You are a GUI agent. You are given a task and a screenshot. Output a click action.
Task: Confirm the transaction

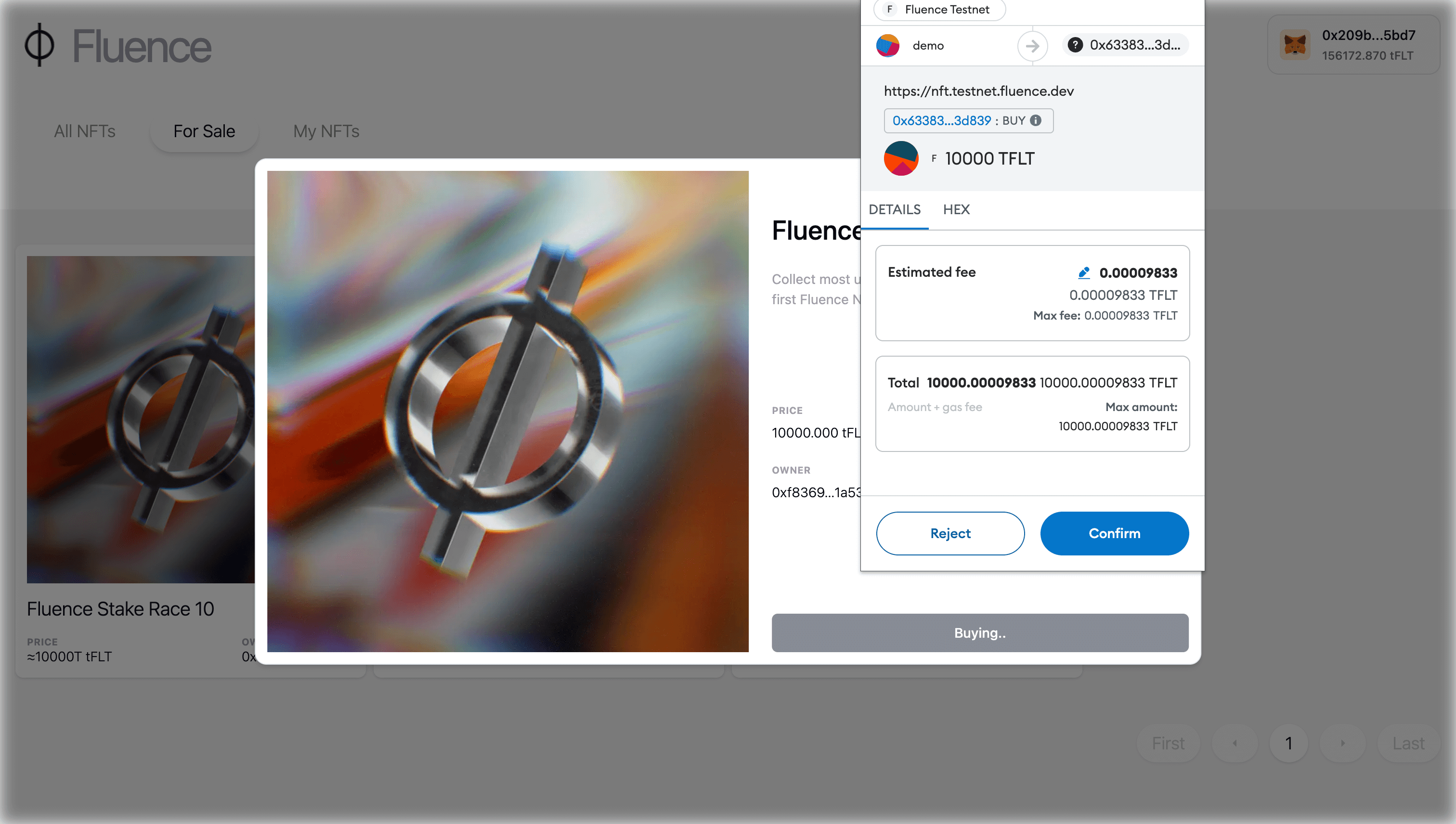click(x=1114, y=533)
